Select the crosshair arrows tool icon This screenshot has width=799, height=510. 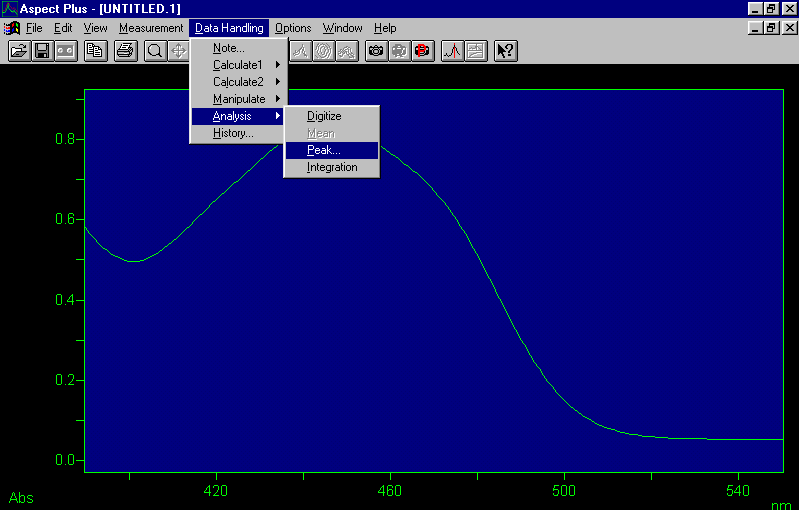click(178, 50)
